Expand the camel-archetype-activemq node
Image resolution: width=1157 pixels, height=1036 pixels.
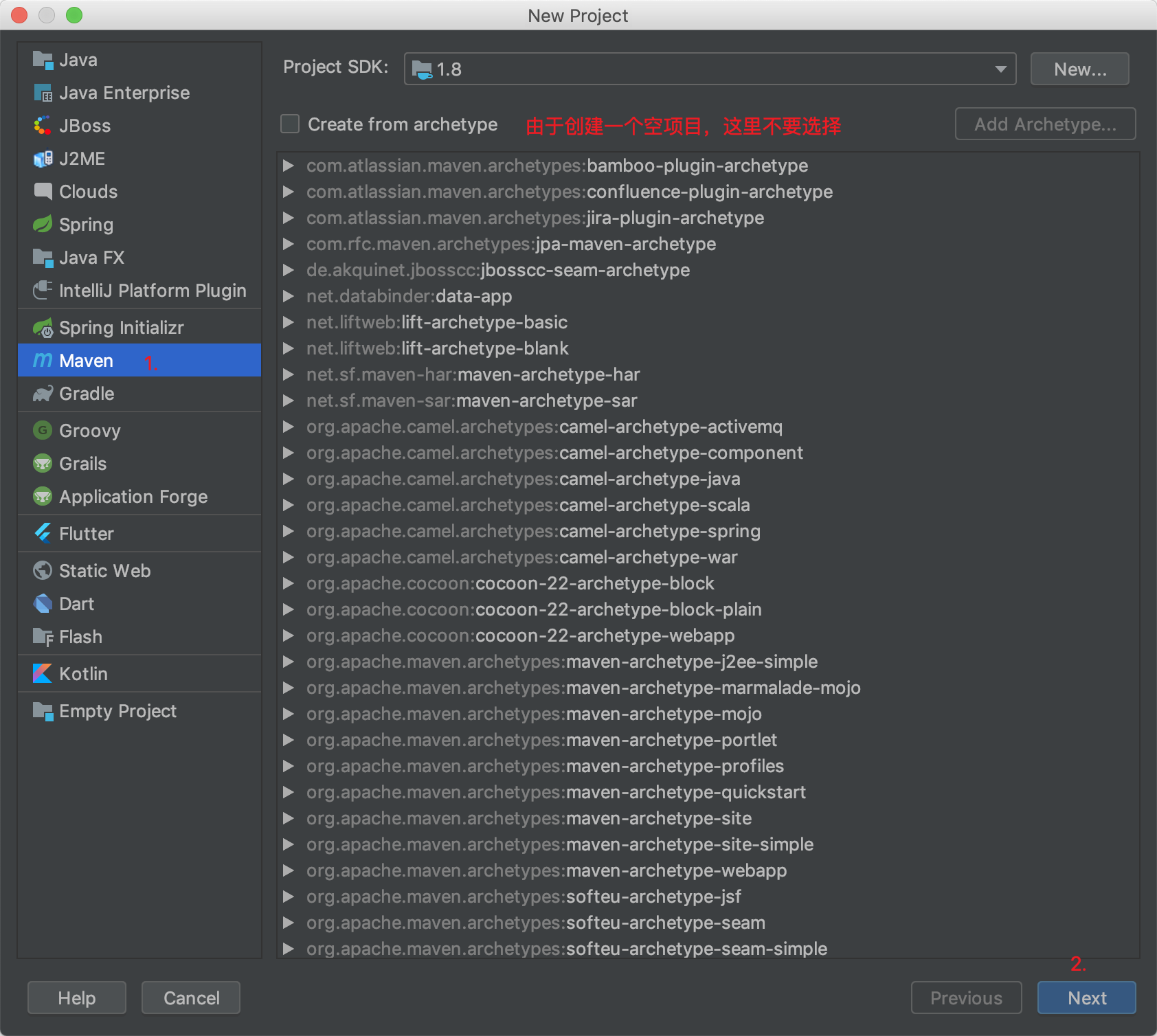click(289, 427)
